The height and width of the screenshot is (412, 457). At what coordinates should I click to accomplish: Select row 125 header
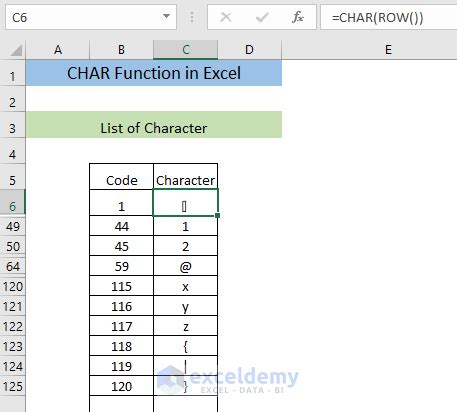tap(13, 386)
